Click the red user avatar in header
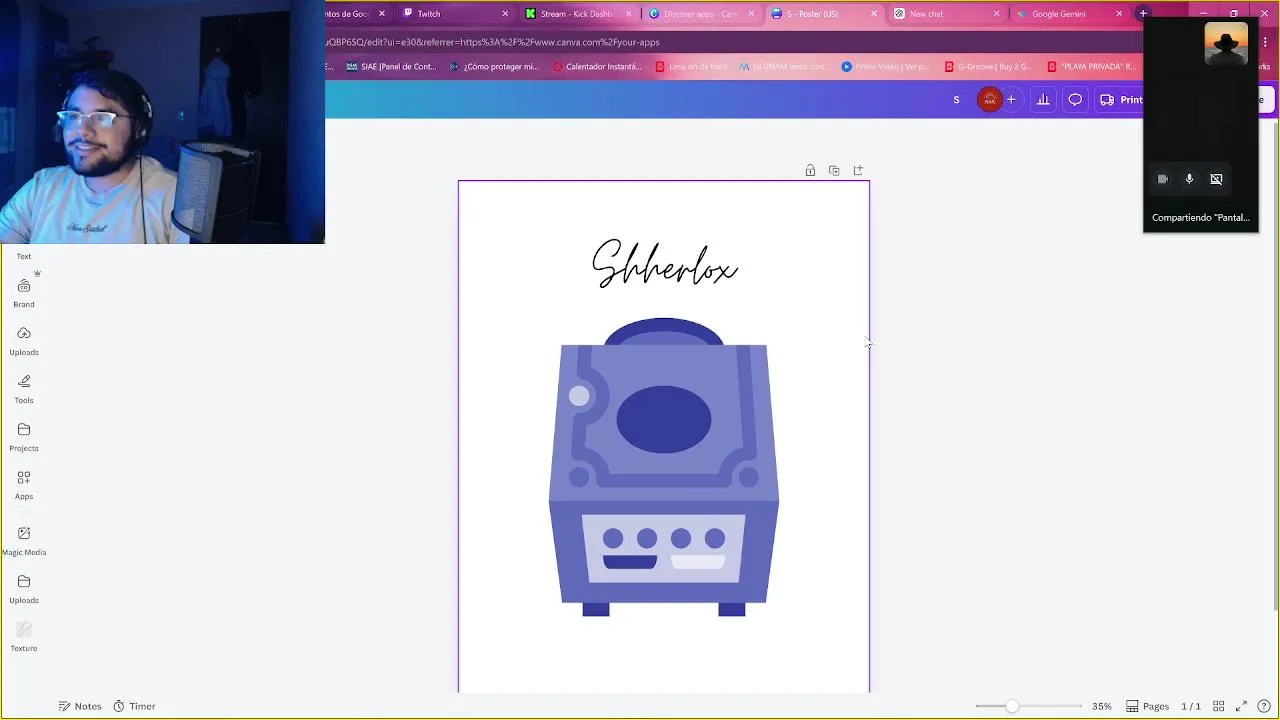The height and width of the screenshot is (720, 1280). click(x=989, y=99)
